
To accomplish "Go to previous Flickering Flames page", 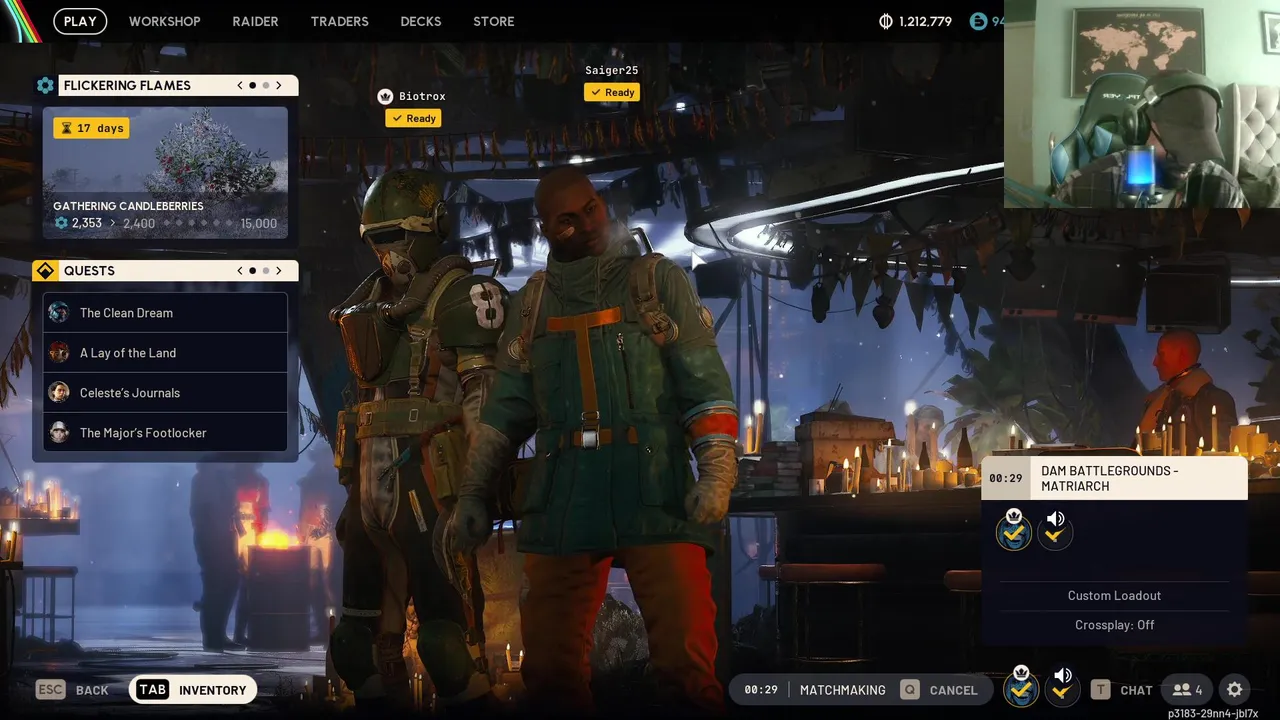I will pyautogui.click(x=240, y=85).
